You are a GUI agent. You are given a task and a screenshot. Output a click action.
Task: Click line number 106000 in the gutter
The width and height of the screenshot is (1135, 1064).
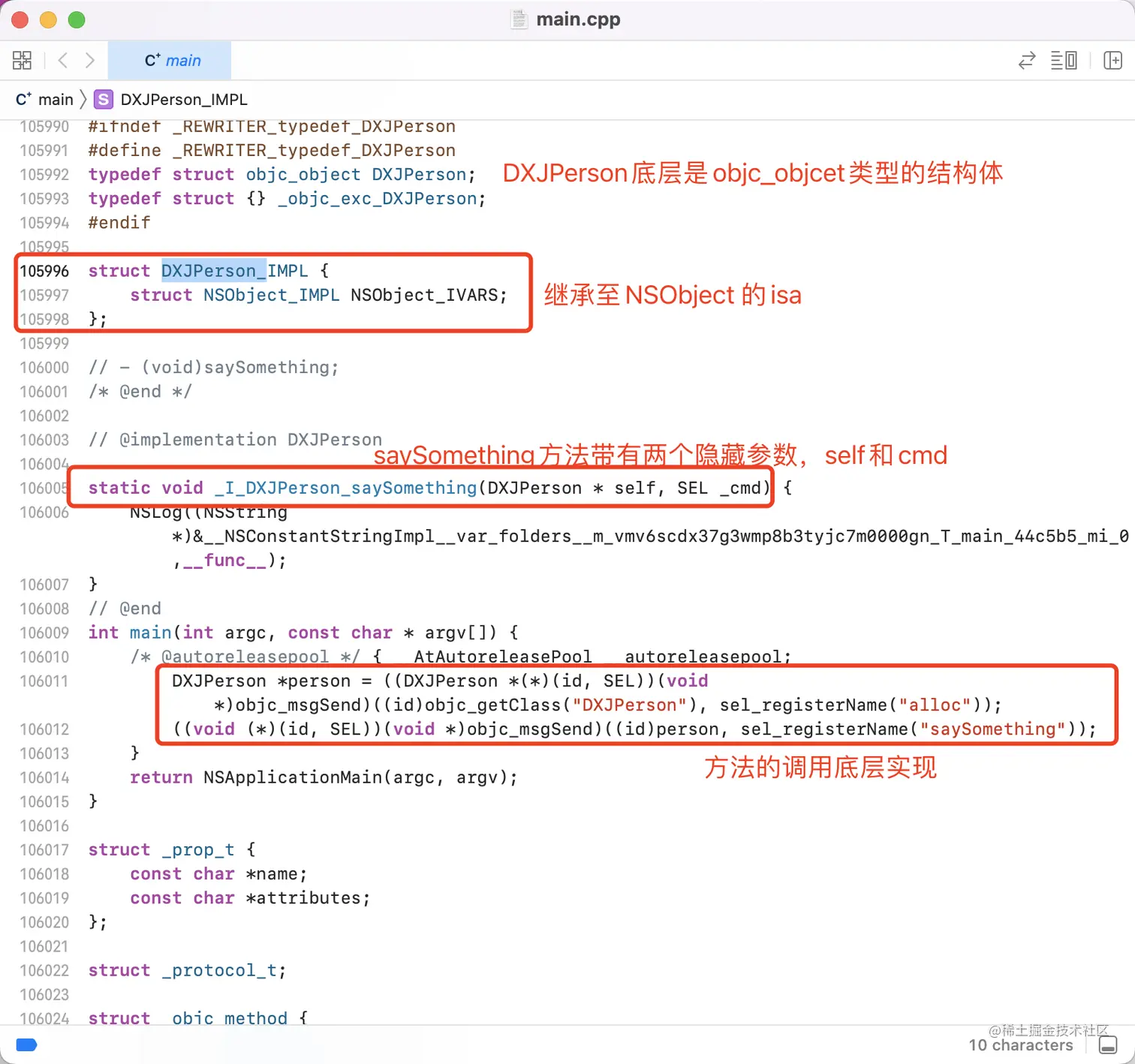pyautogui.click(x=44, y=367)
